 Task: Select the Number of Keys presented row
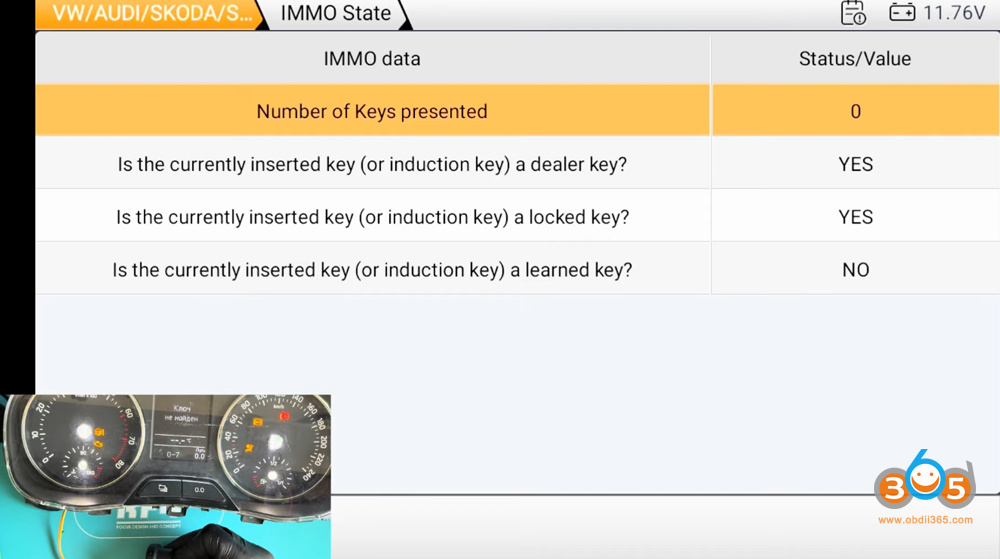[x=372, y=111]
